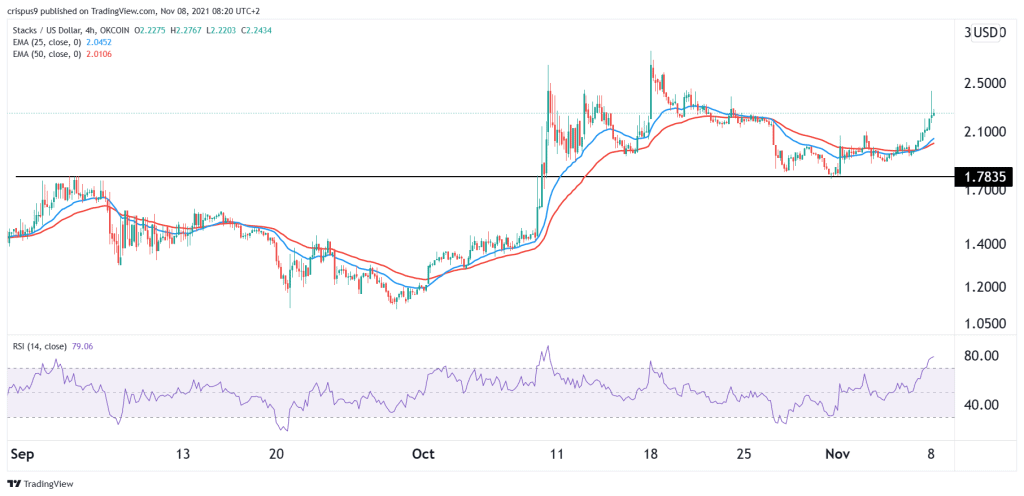Image resolution: width=1024 pixels, height=496 pixels.
Task: Click the RSI 40.00 axis label
Action: 982,405
